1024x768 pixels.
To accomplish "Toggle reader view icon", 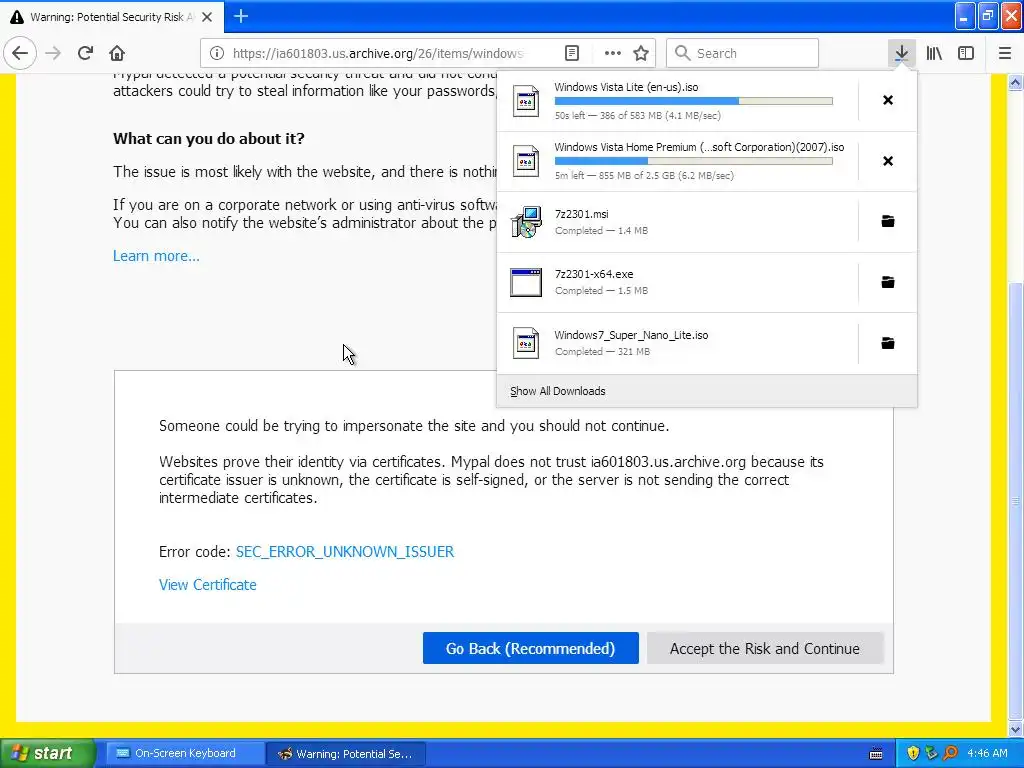I will coord(571,53).
